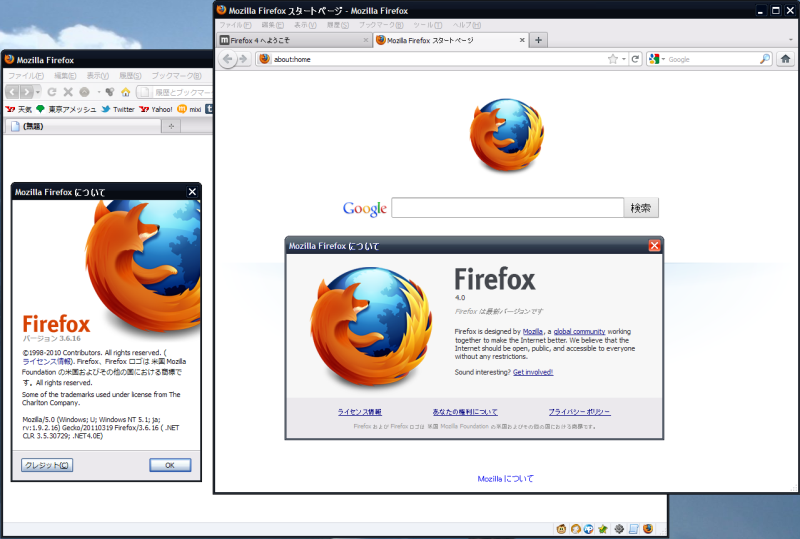This screenshot has width=800, height=539.
Task: Click the Firefox logo status bar icon
Action: click(648, 529)
